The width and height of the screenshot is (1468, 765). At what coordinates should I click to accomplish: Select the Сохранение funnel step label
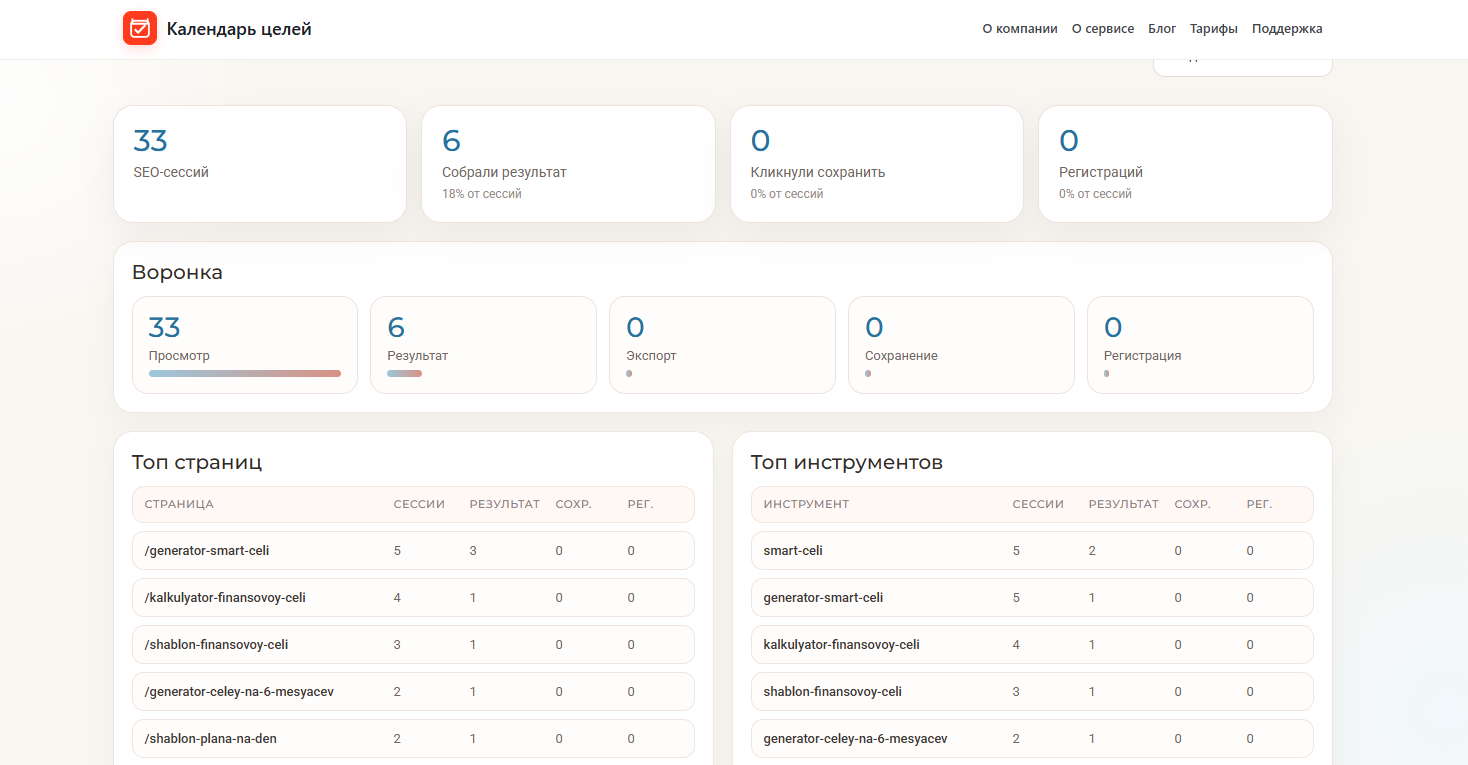[x=901, y=356]
